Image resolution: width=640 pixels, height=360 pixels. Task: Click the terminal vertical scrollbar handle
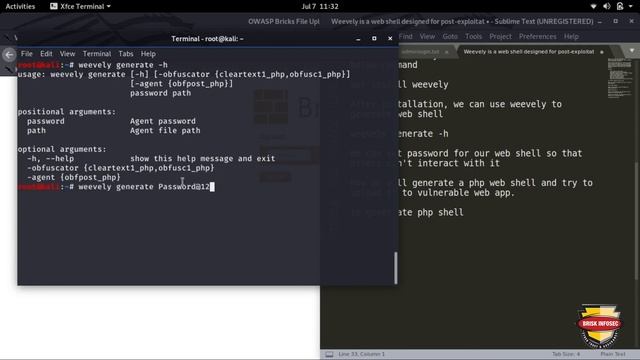tap(396, 268)
